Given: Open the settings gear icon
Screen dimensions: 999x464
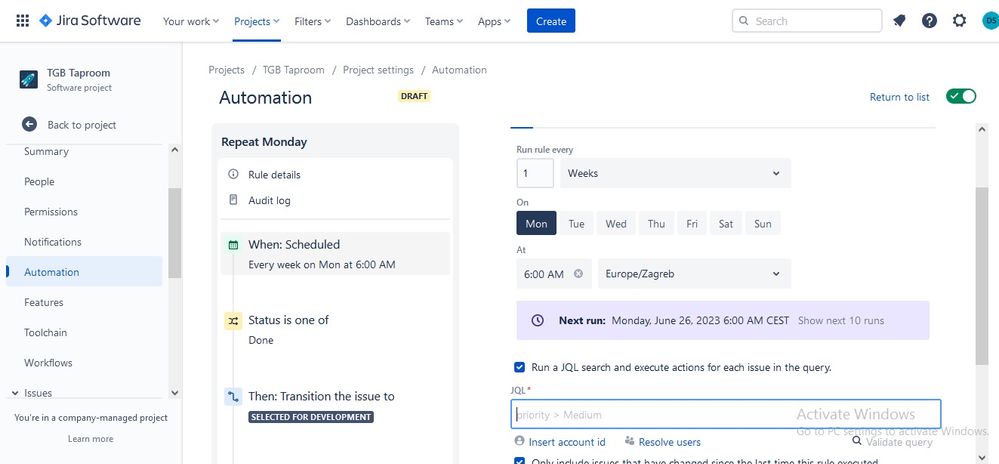Looking at the screenshot, I should [959, 21].
